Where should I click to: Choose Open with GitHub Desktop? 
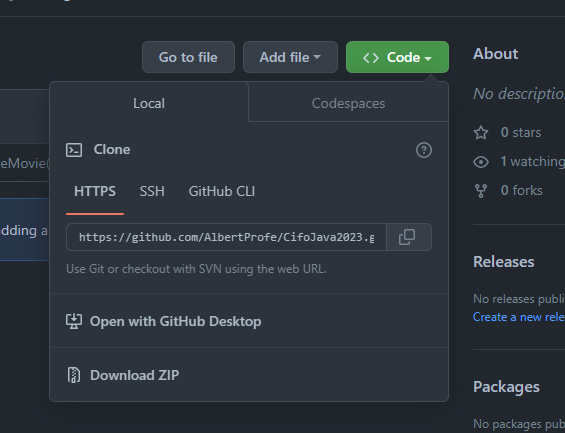[249, 321]
